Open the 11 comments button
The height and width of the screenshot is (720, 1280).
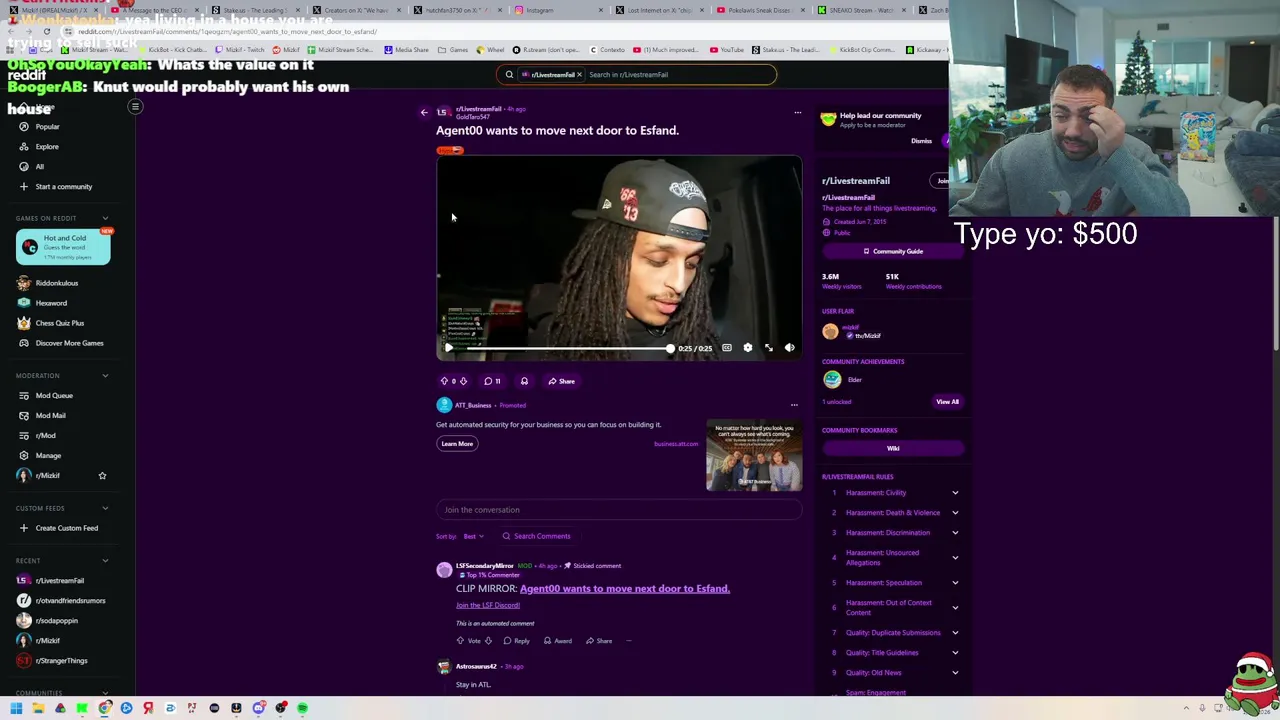[x=492, y=381]
